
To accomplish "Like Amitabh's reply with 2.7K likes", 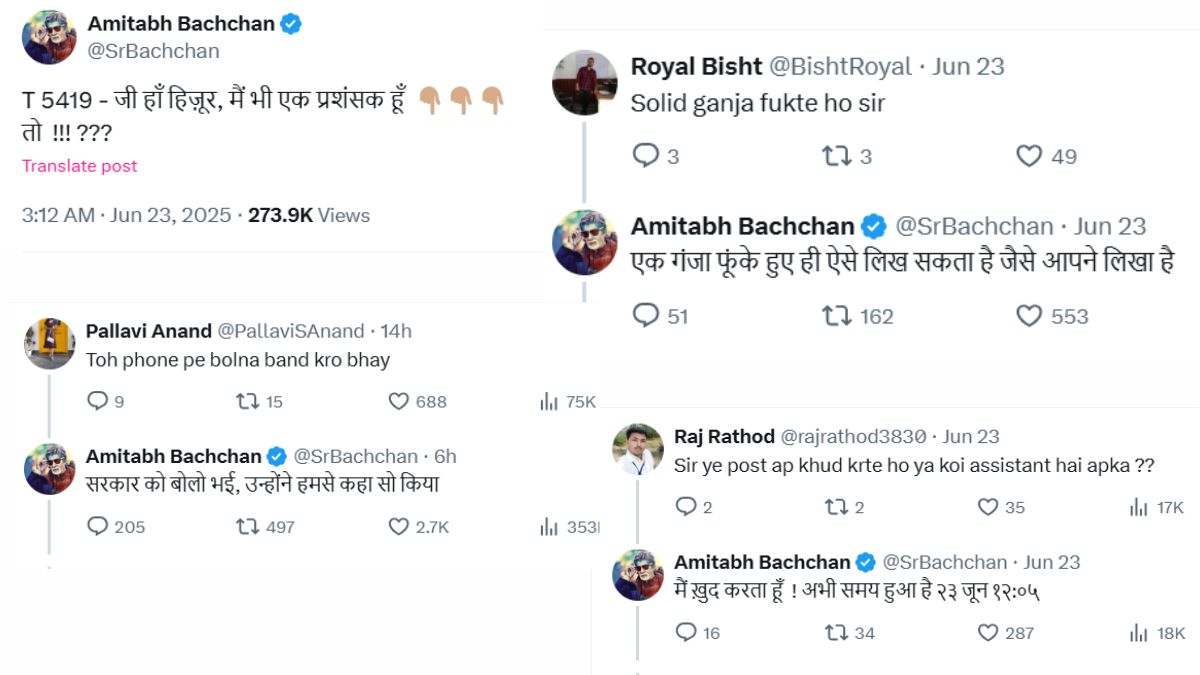I will coord(399,526).
